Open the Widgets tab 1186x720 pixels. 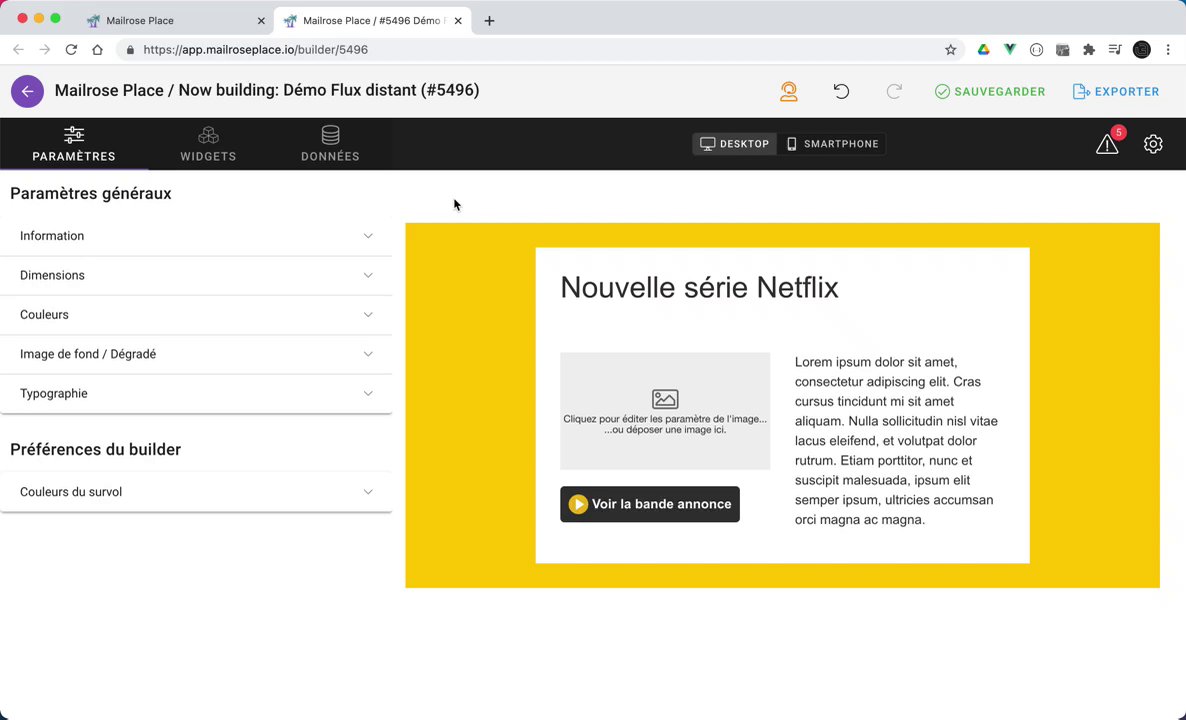[208, 144]
